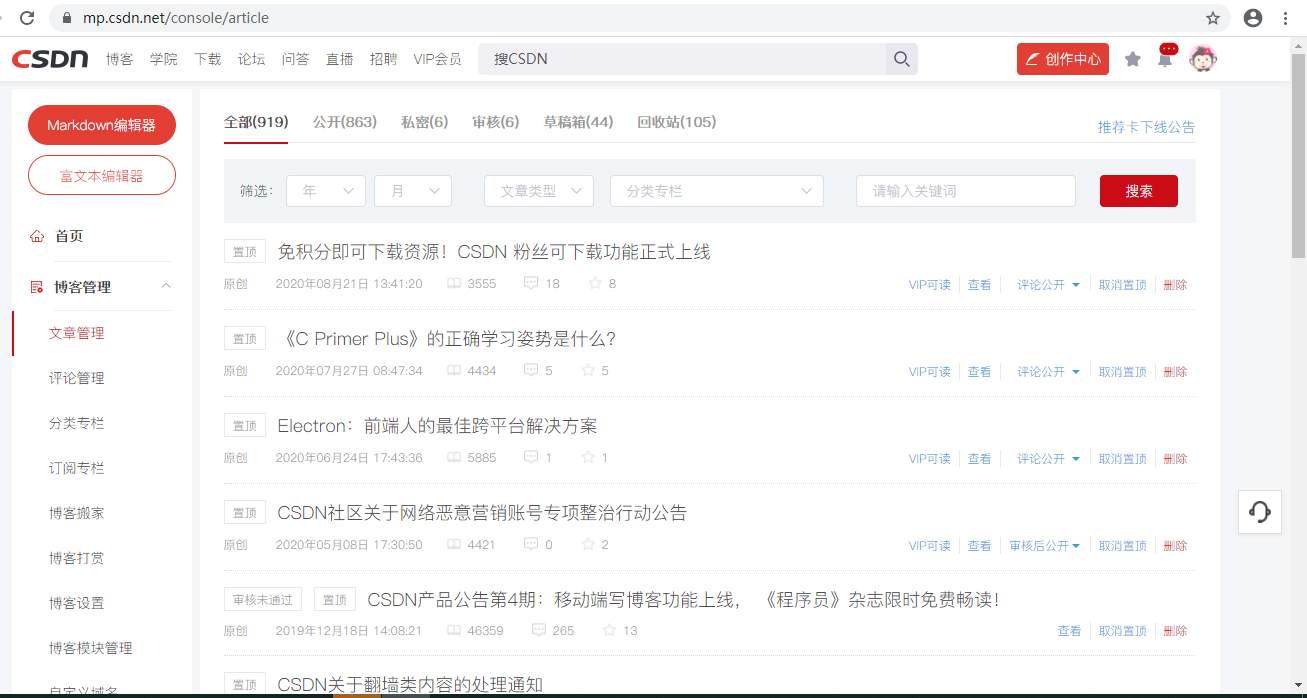Open 评论公开 dropdown for 免积分 article
The image size is (1307, 698).
tap(1049, 285)
